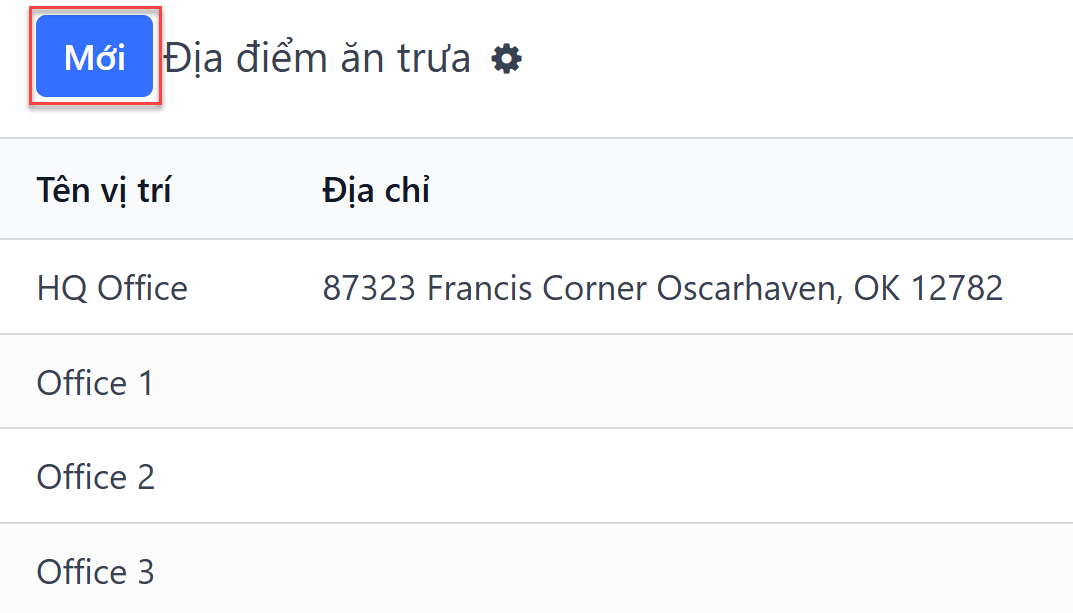This screenshot has width=1073, height=613.
Task: Select the 87323 Francis Corner address cell
Action: click(x=662, y=287)
